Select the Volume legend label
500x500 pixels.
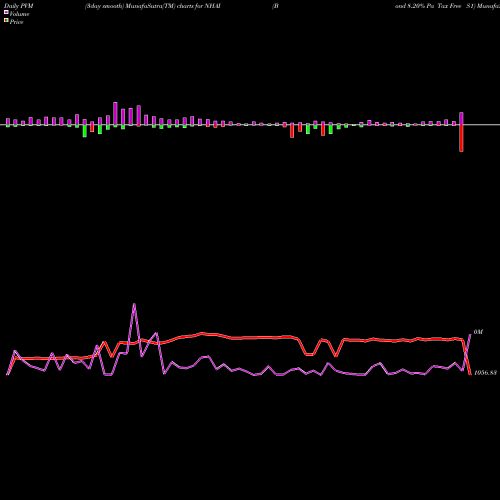[x=19, y=14]
